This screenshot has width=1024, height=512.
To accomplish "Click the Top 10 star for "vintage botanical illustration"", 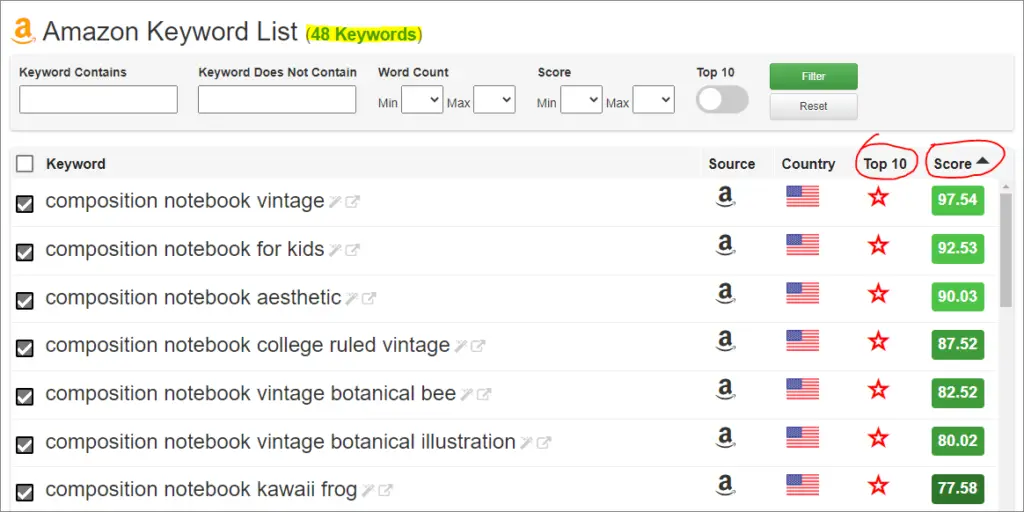I will click(x=878, y=438).
